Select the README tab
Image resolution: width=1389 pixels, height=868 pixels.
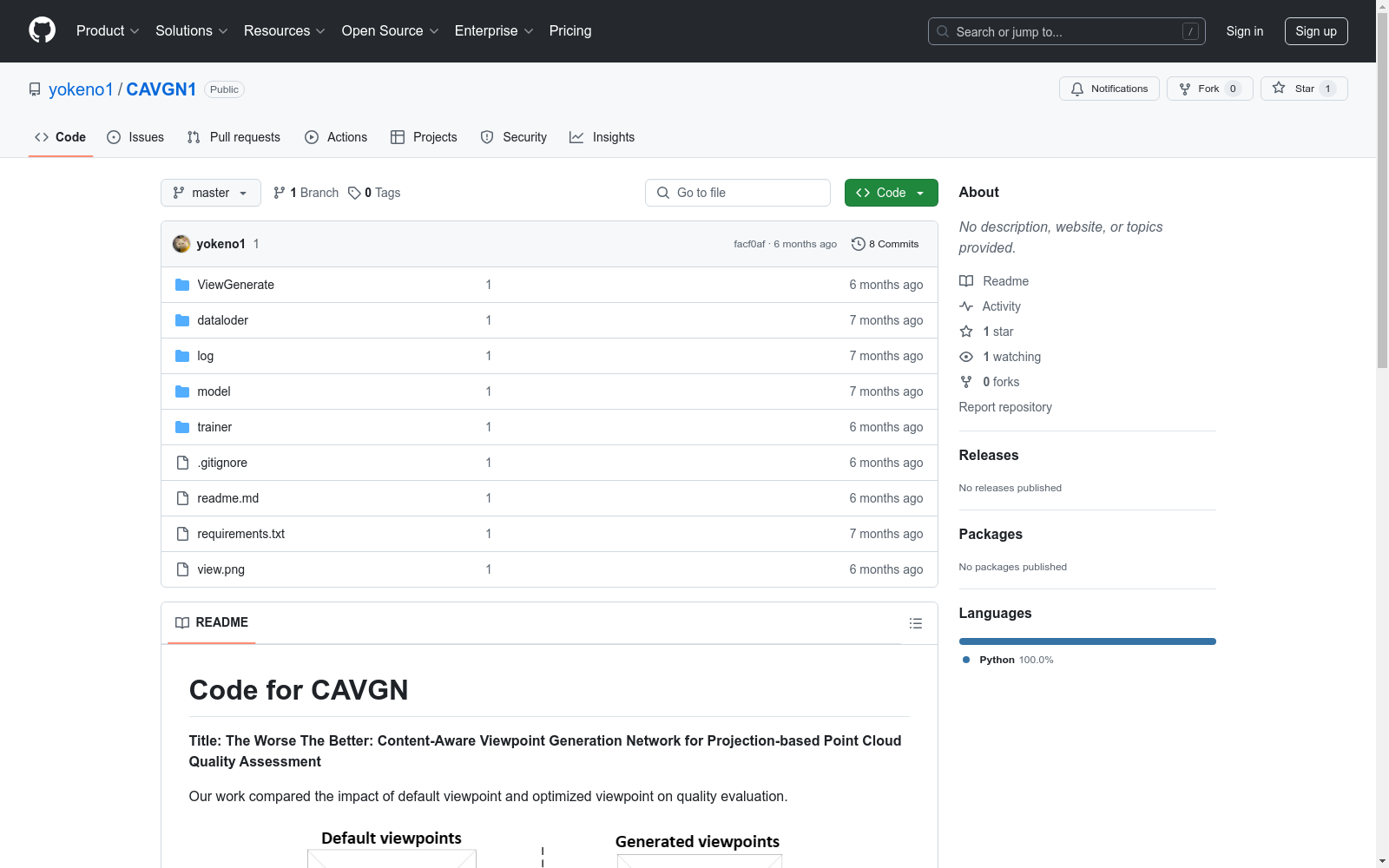point(212,622)
